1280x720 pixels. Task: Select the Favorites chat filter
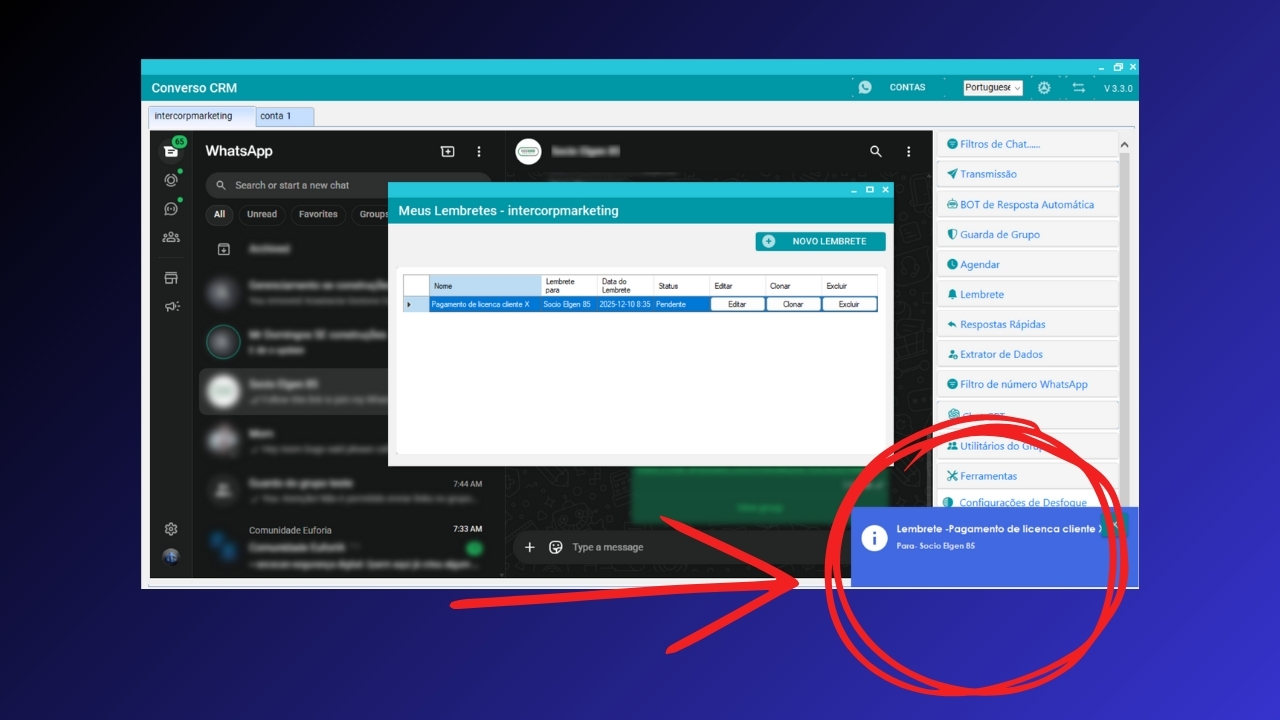pos(318,214)
